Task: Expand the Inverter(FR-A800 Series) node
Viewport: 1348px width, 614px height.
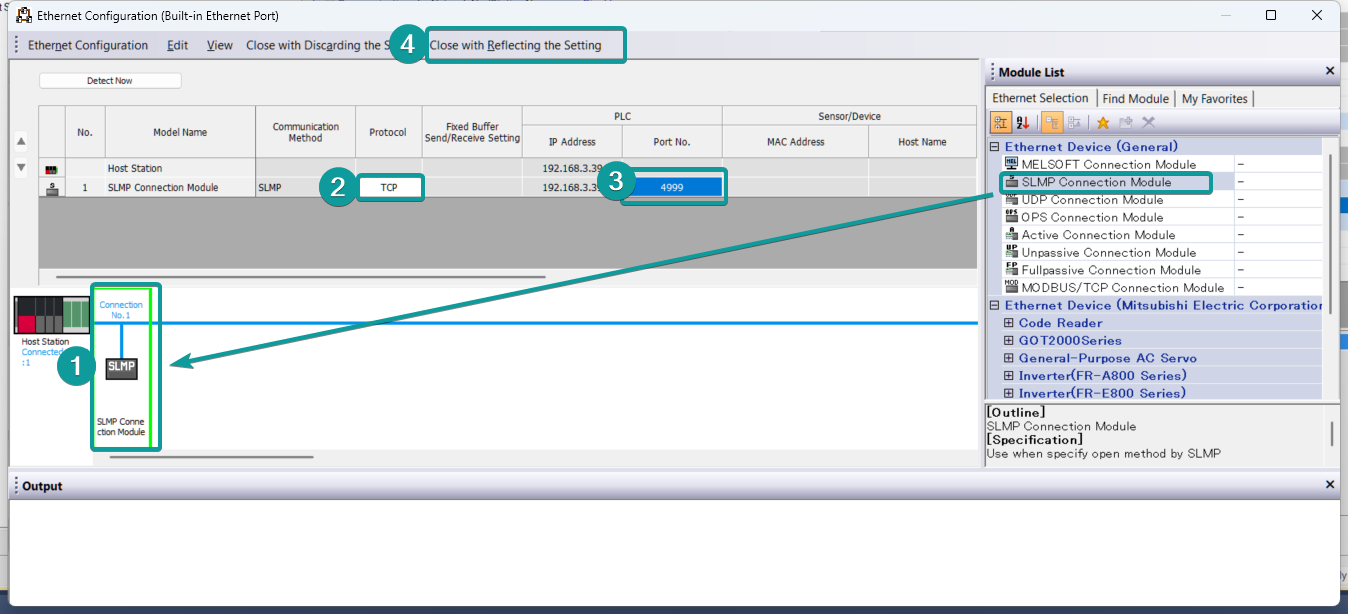Action: point(1009,375)
